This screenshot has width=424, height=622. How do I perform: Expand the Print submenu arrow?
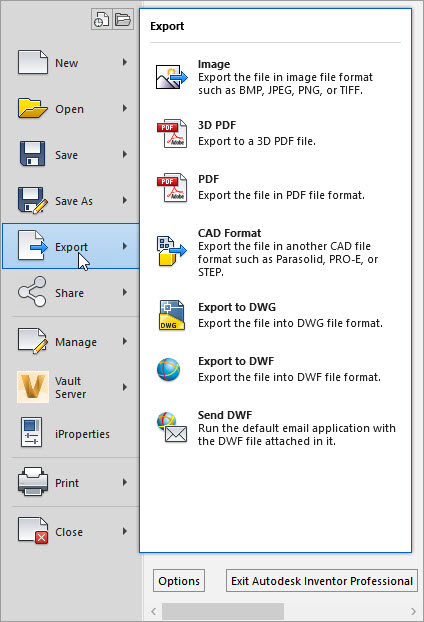(x=125, y=482)
